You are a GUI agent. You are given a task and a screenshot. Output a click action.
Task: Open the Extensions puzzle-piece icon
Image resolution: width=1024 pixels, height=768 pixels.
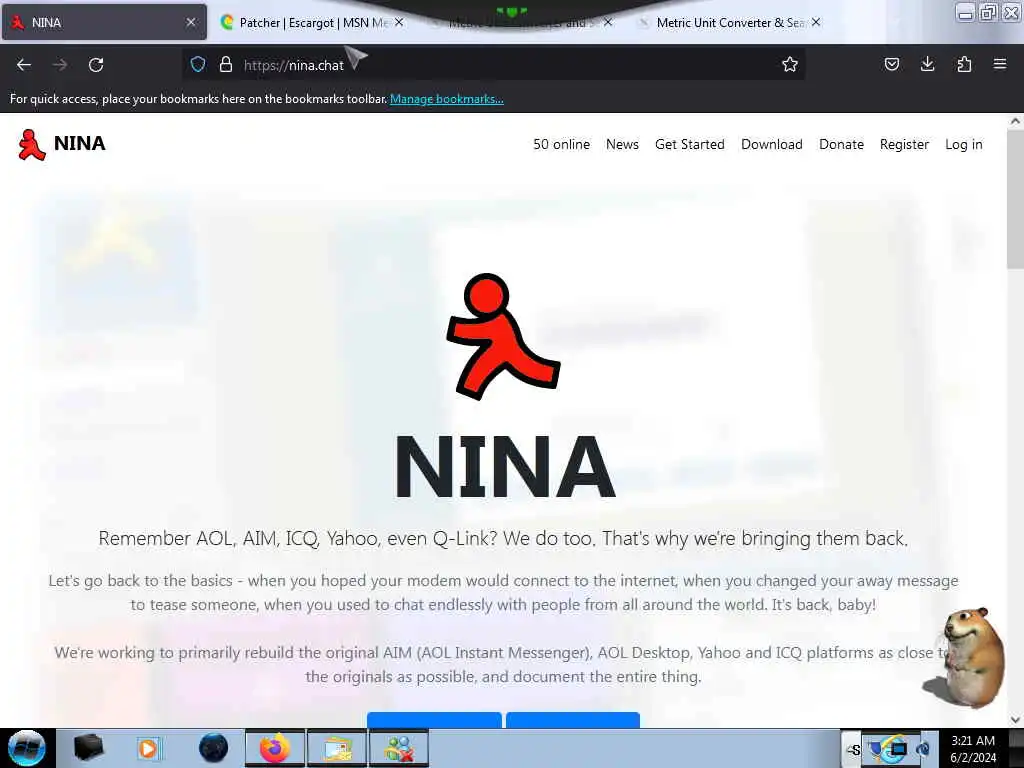(964, 64)
